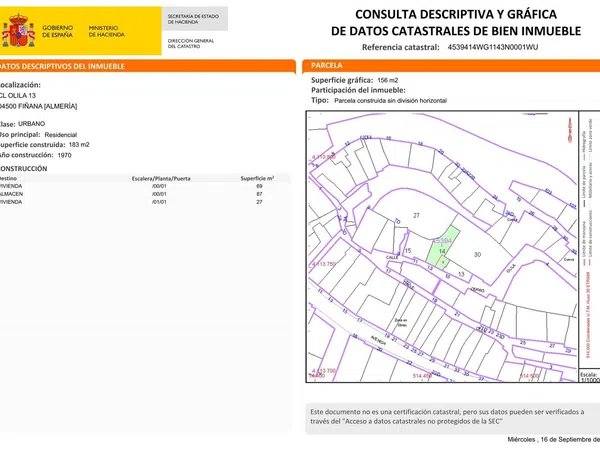The height and width of the screenshot is (450, 600).
Task: Click the 'CONSTRUCCIÓN' section heading
Action: [x=23, y=169]
